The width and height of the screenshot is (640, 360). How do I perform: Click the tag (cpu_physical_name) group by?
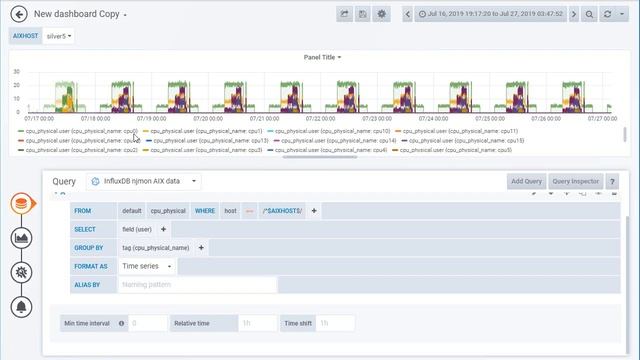click(156, 248)
